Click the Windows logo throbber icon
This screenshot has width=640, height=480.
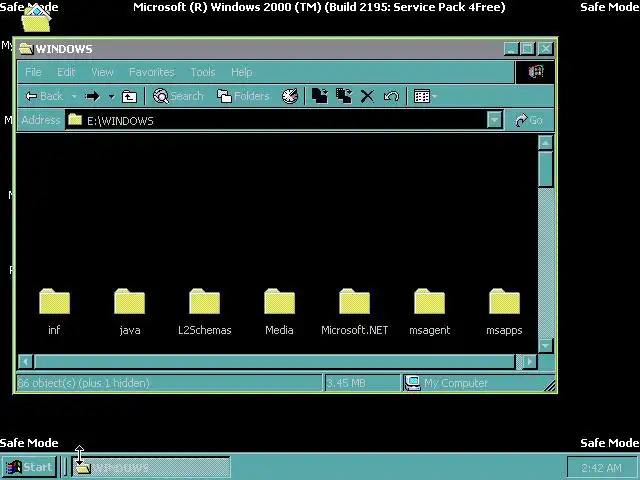pyautogui.click(x=535, y=72)
